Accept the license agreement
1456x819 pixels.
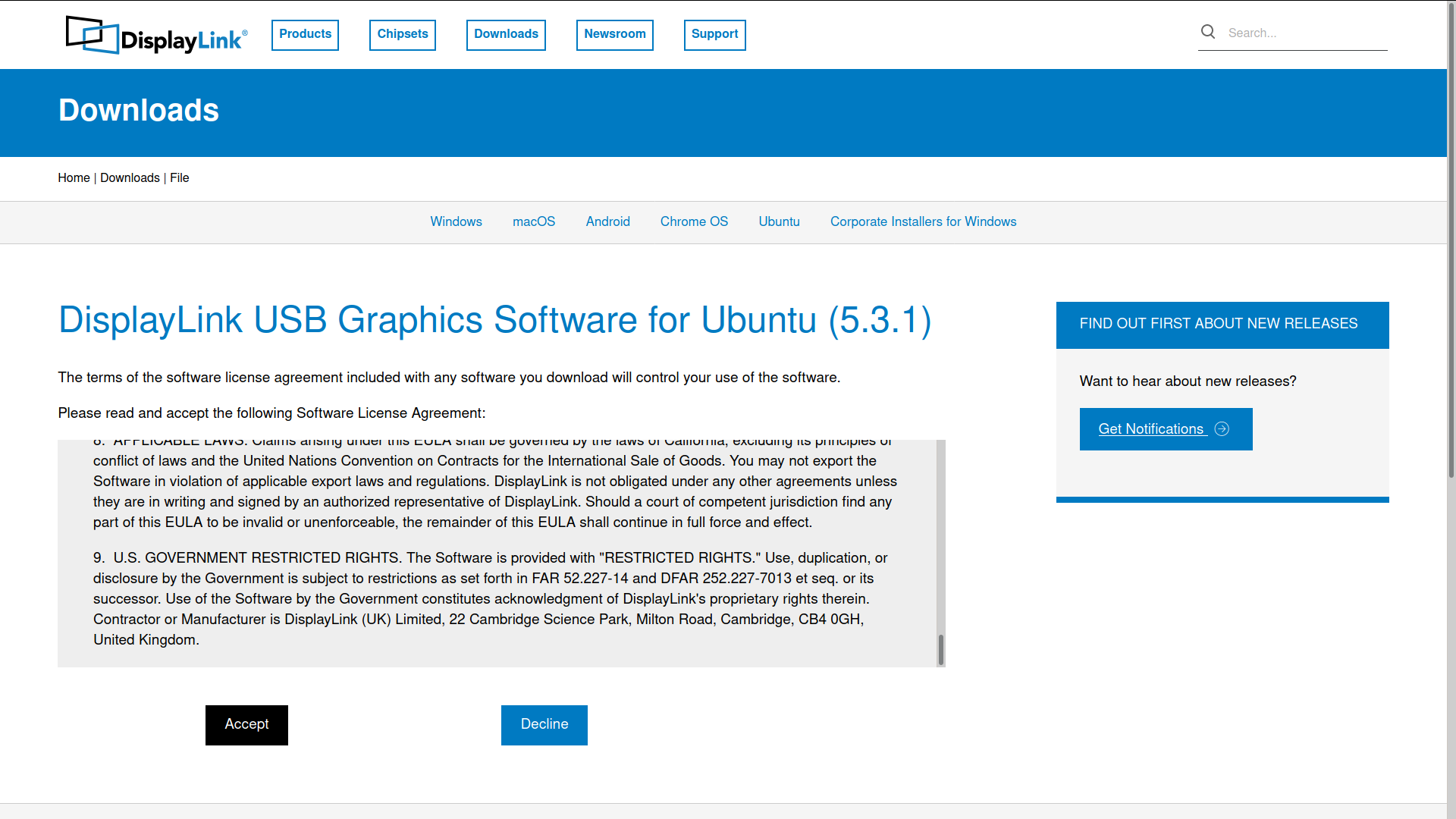pyautogui.click(x=246, y=725)
